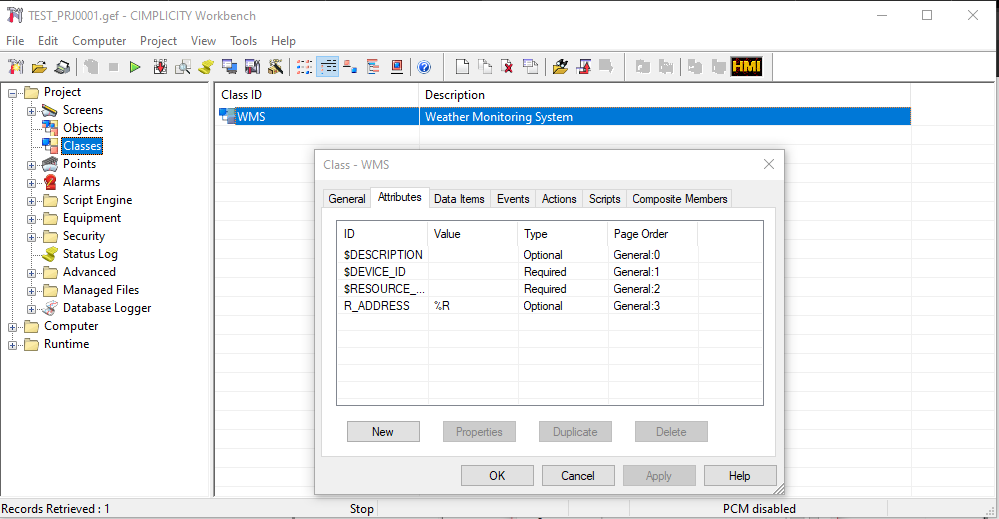Click Cancel in the Class dialog
This screenshot has height=519, width=999.
click(578, 476)
